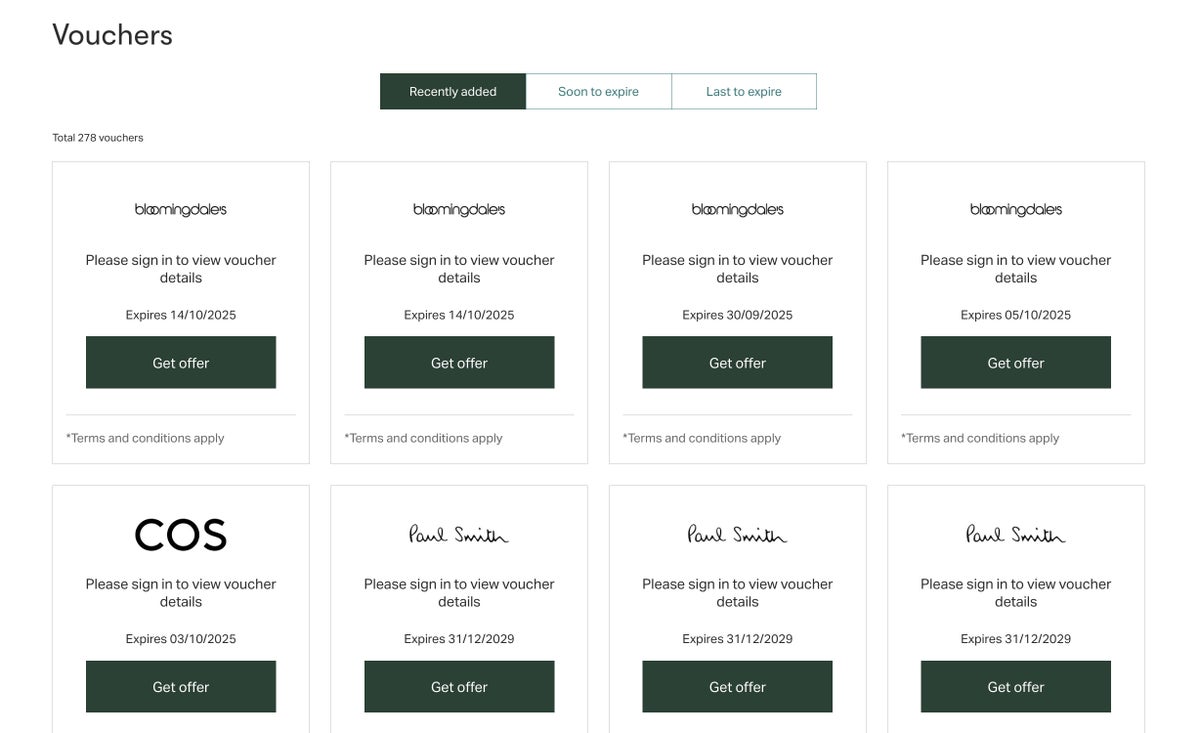Image resolution: width=1200 pixels, height=733 pixels.
Task: Open terms and conditions on 30/09/2025 voucher
Action: tap(702, 438)
